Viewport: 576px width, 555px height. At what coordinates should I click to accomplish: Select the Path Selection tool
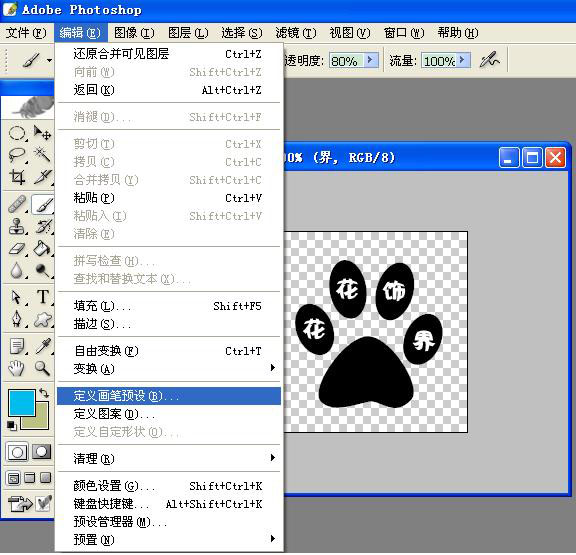point(17,297)
